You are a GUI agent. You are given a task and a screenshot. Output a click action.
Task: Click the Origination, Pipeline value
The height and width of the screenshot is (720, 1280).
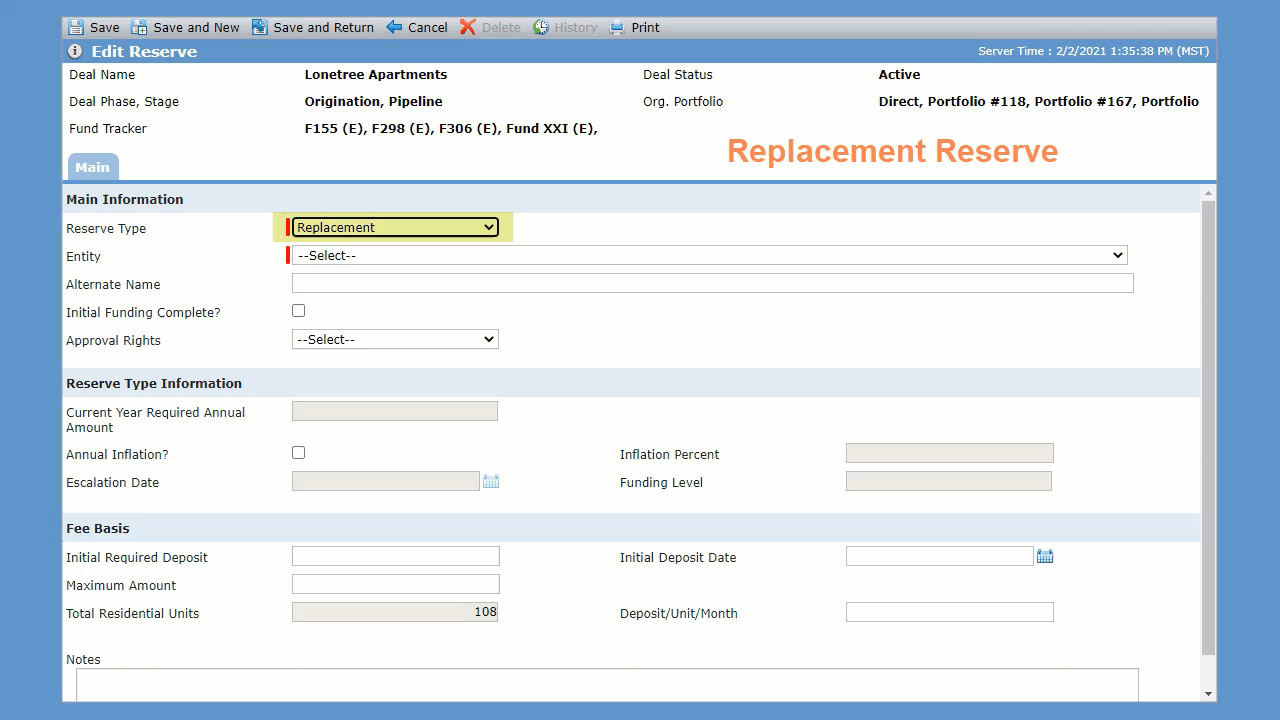coord(373,102)
